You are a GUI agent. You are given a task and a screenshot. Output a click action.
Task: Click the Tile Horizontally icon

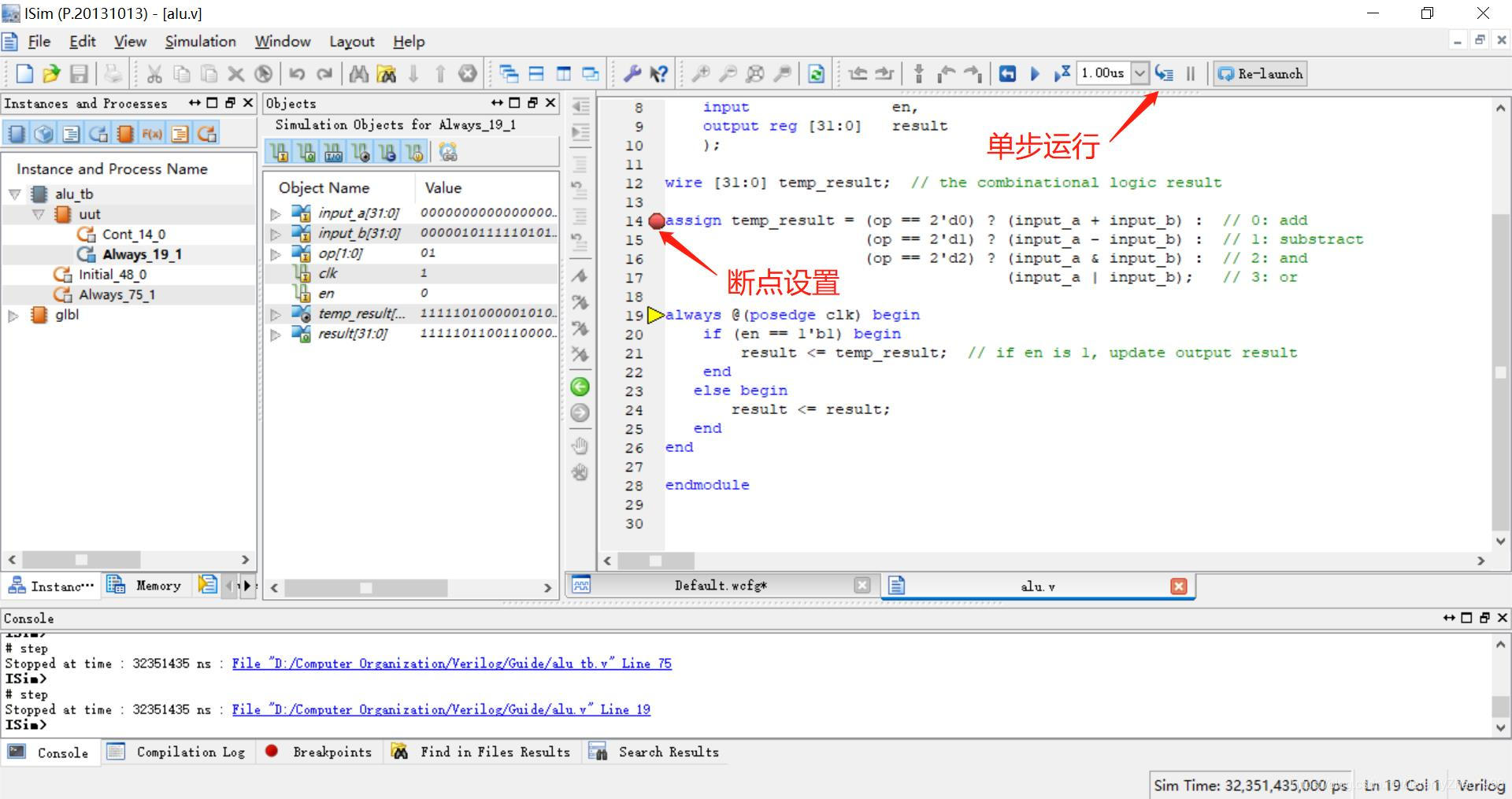click(x=536, y=74)
